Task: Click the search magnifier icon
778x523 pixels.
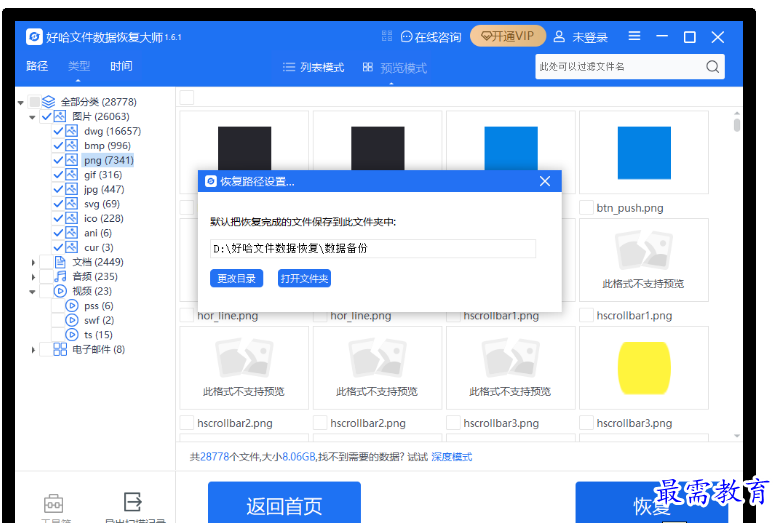Action: tap(713, 66)
